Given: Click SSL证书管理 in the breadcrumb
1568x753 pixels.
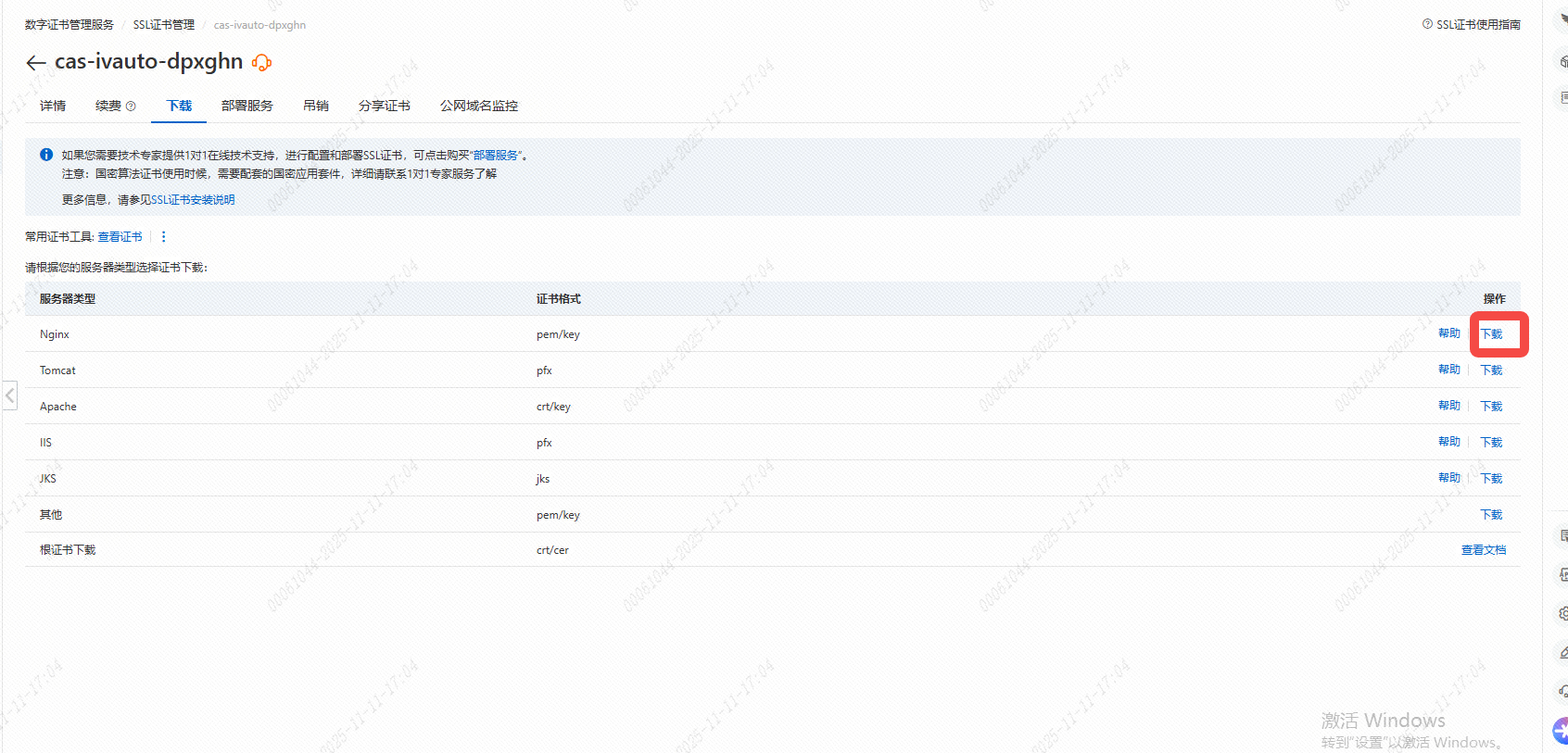Looking at the screenshot, I should point(163,25).
